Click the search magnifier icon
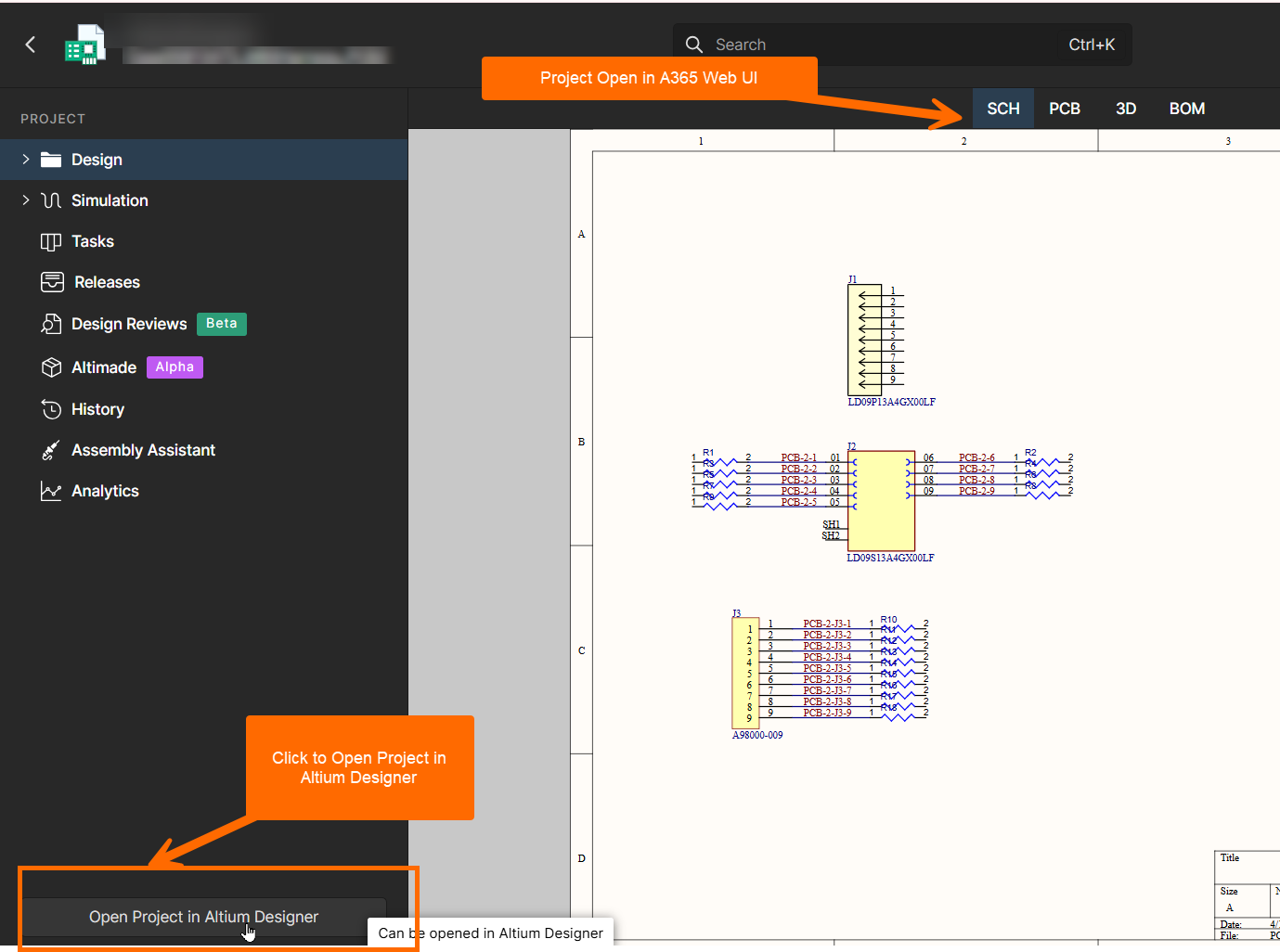Viewport: 1280px width, 952px height. click(x=694, y=45)
